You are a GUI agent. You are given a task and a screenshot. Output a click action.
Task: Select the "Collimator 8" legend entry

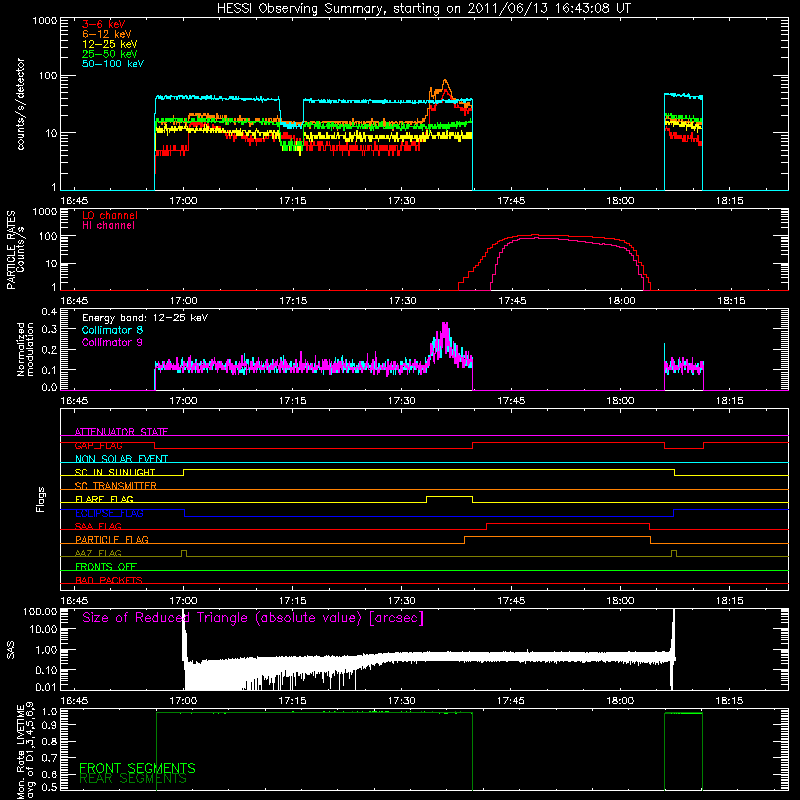coord(112,330)
